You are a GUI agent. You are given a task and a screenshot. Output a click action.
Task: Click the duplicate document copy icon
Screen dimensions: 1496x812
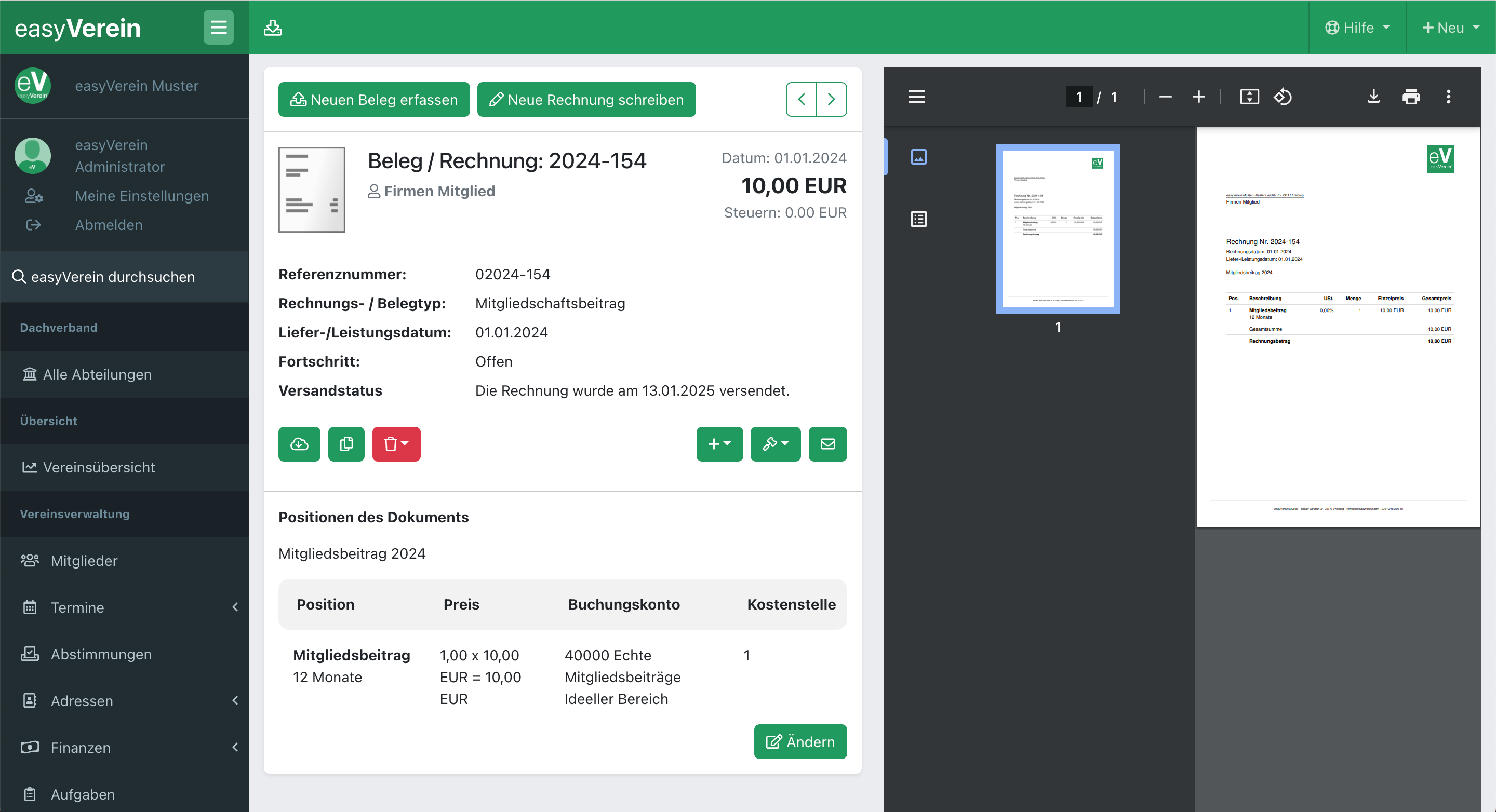tap(346, 444)
